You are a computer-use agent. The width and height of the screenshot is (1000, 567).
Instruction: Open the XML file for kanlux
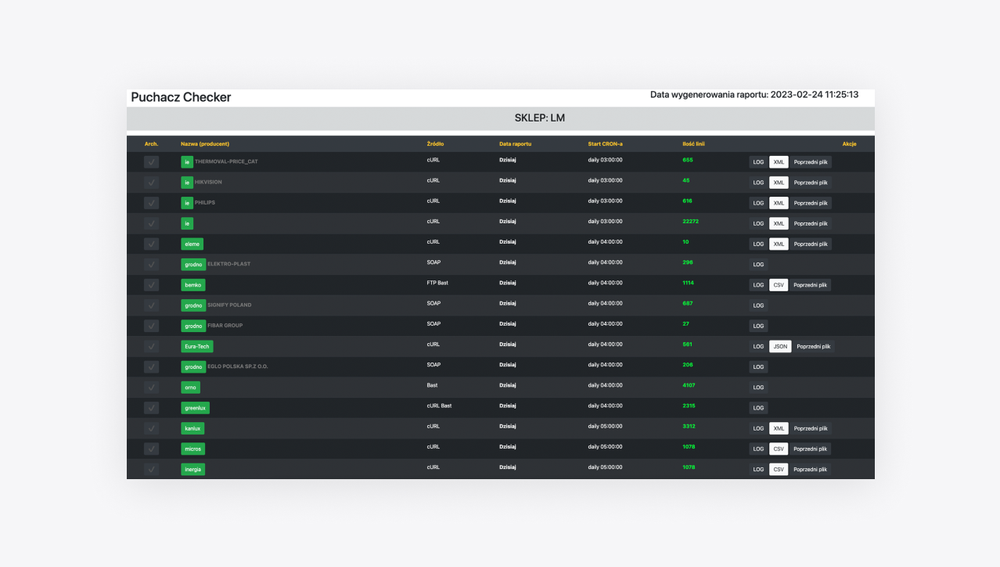[x=779, y=429]
